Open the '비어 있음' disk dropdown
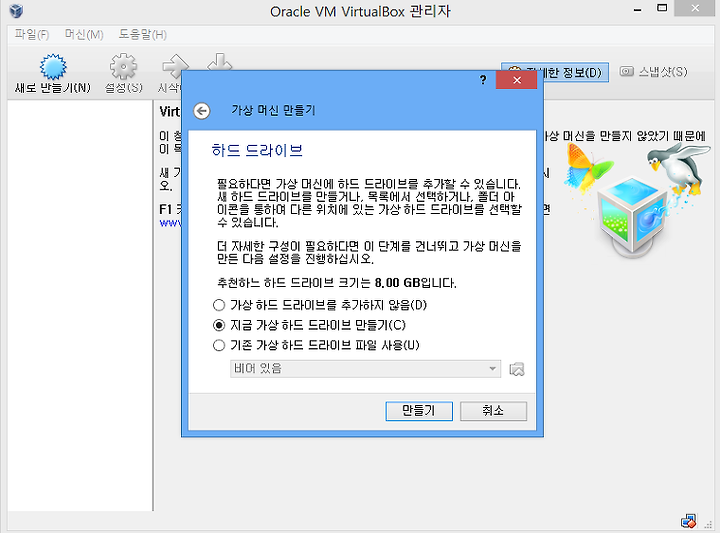 point(365,369)
